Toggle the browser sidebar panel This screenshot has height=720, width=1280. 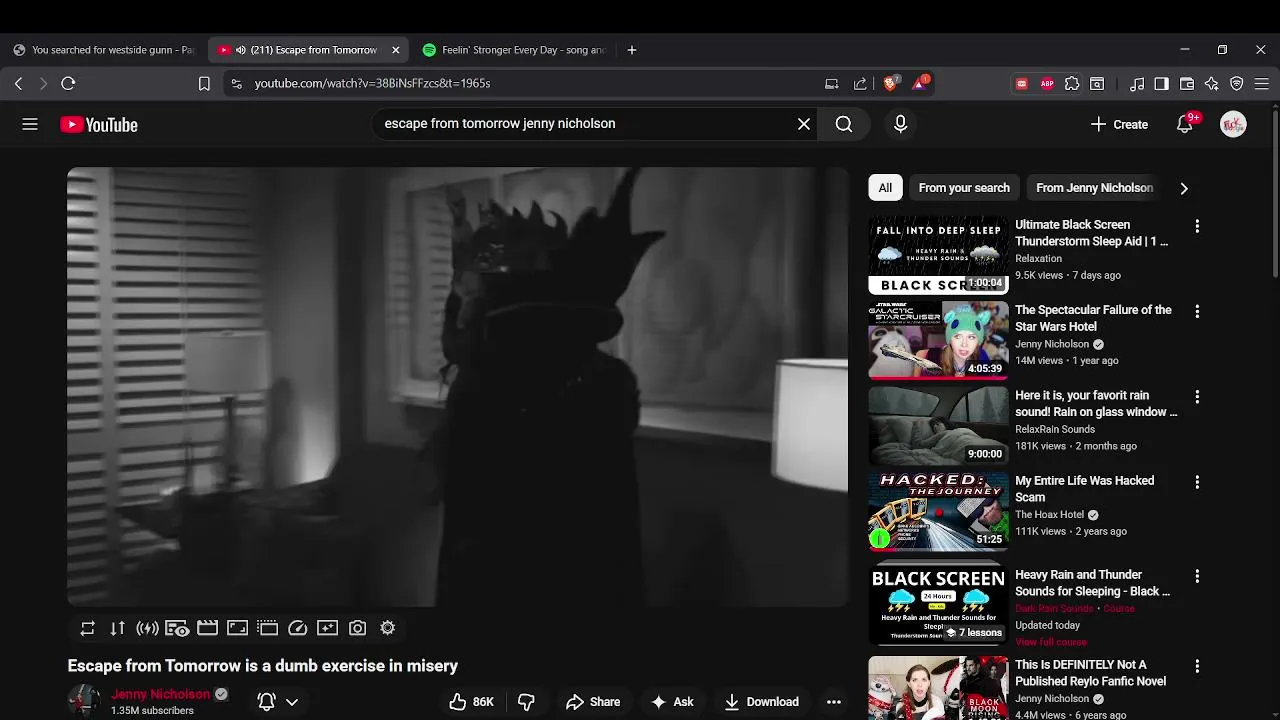(x=1162, y=84)
